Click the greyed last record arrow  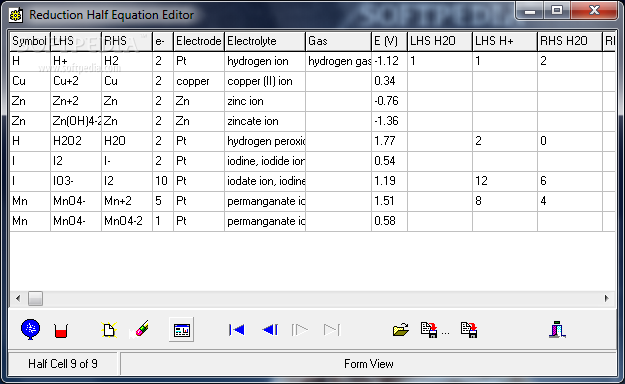tap(332, 330)
